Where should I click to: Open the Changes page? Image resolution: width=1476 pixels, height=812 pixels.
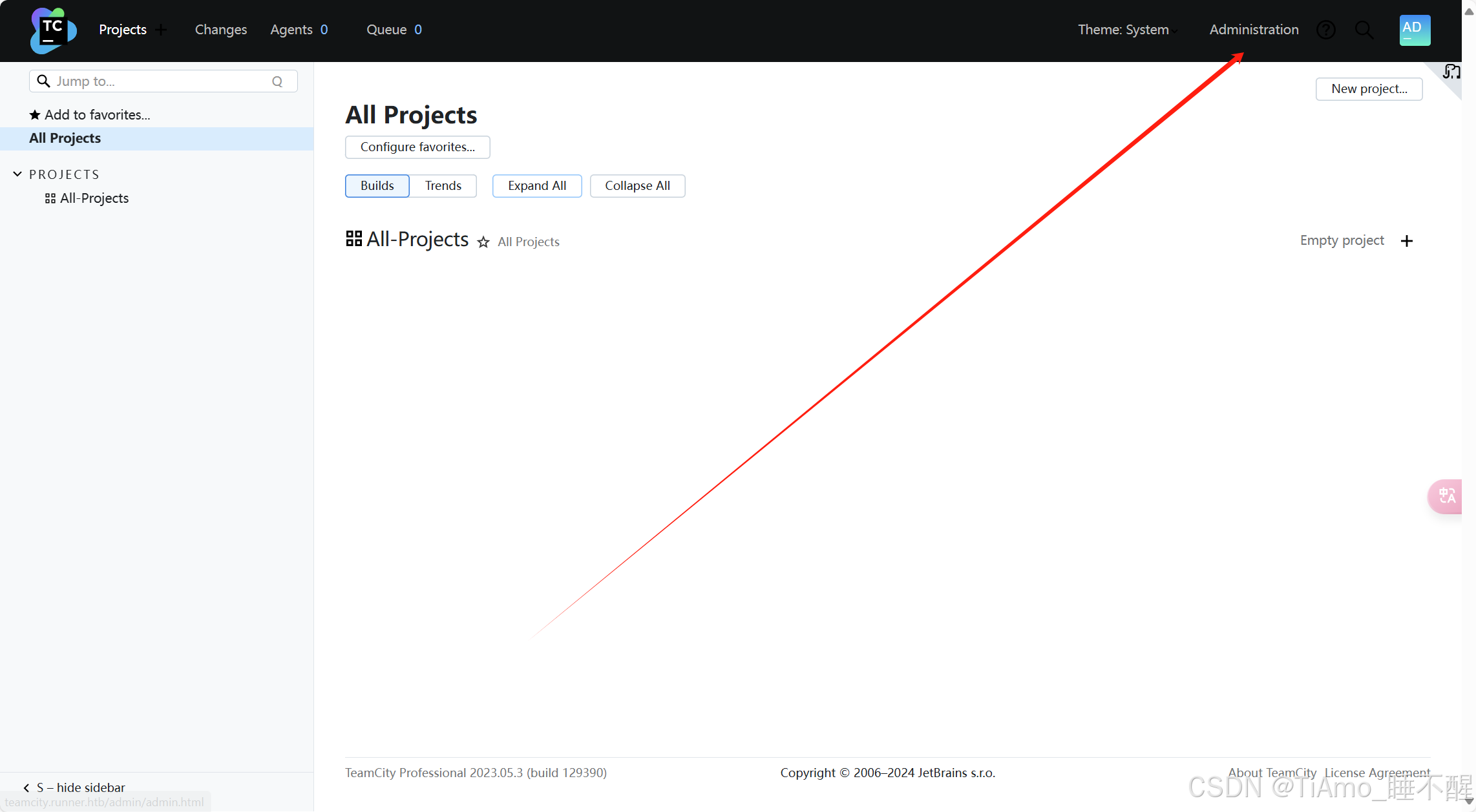(221, 30)
